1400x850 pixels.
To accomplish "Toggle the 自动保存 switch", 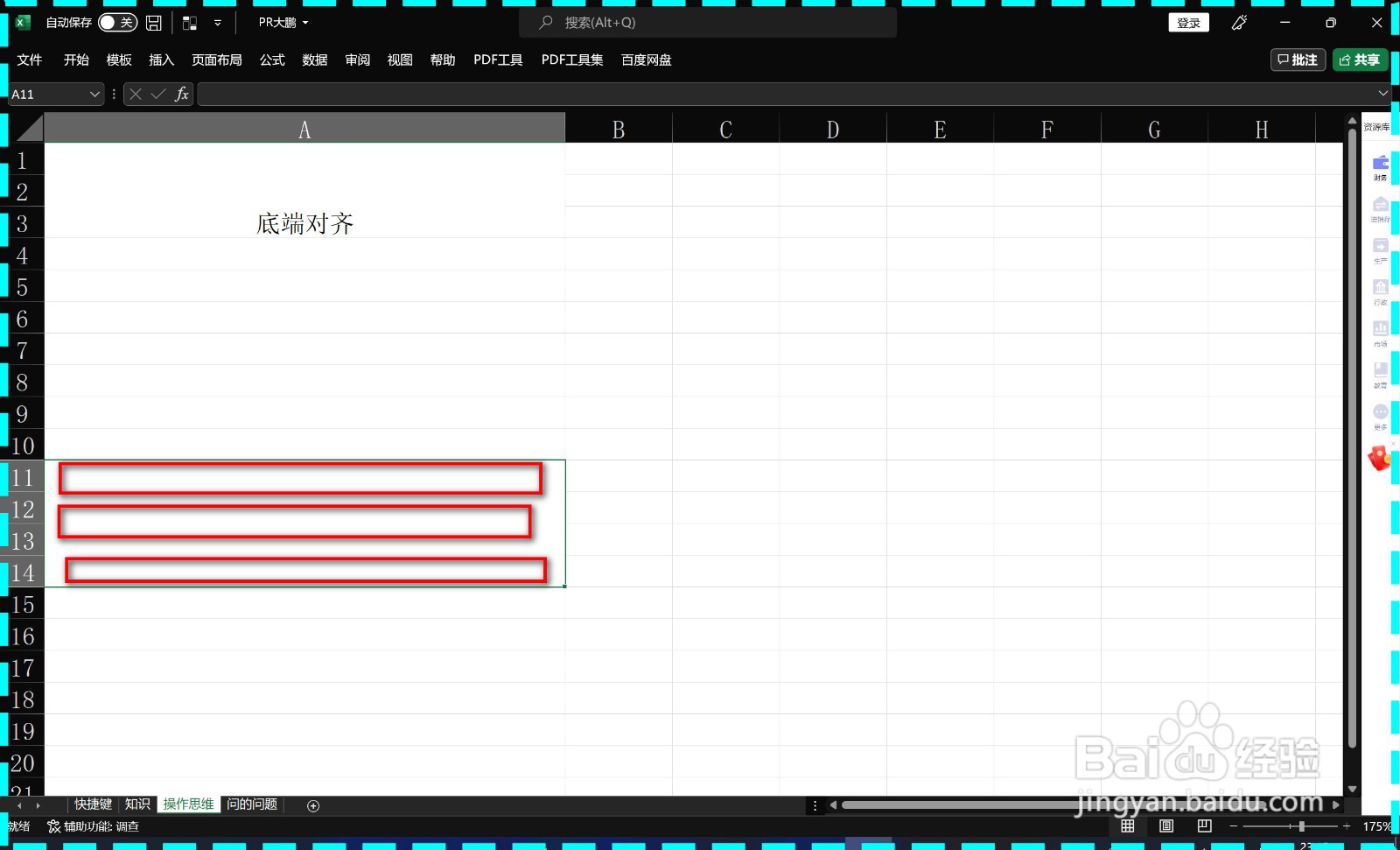I will (x=117, y=23).
